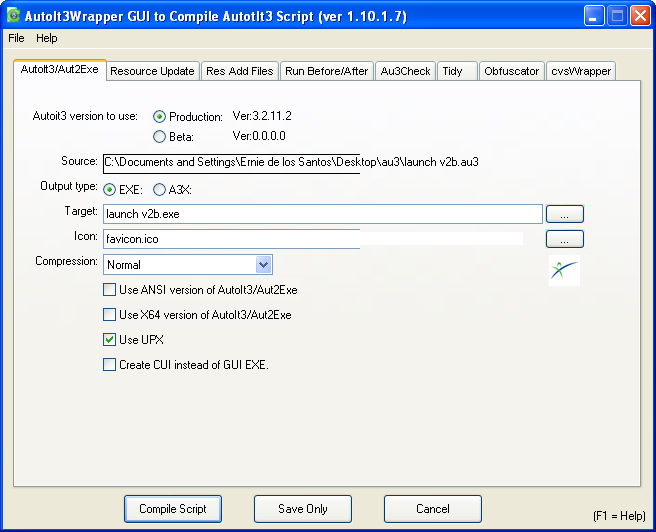
Task: Go to the Obfuscator tab
Action: (x=512, y=71)
